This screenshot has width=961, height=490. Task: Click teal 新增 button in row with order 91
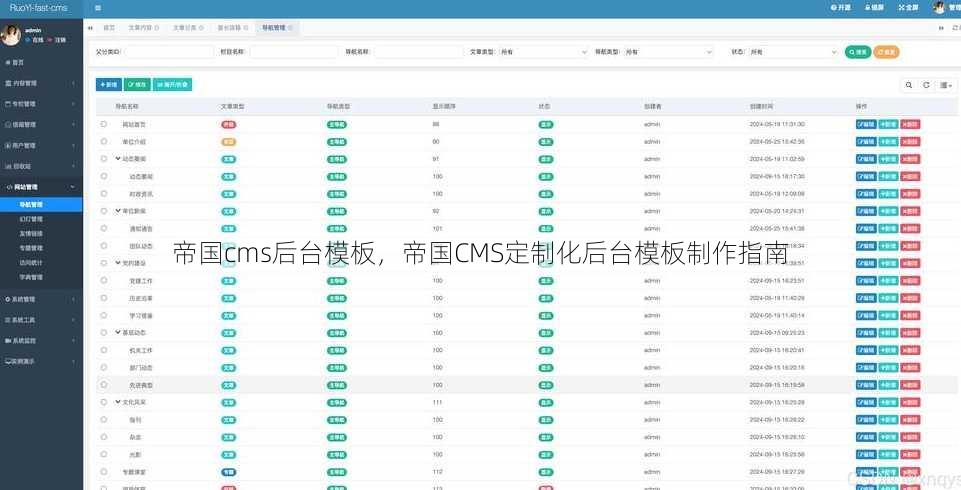tap(888, 159)
